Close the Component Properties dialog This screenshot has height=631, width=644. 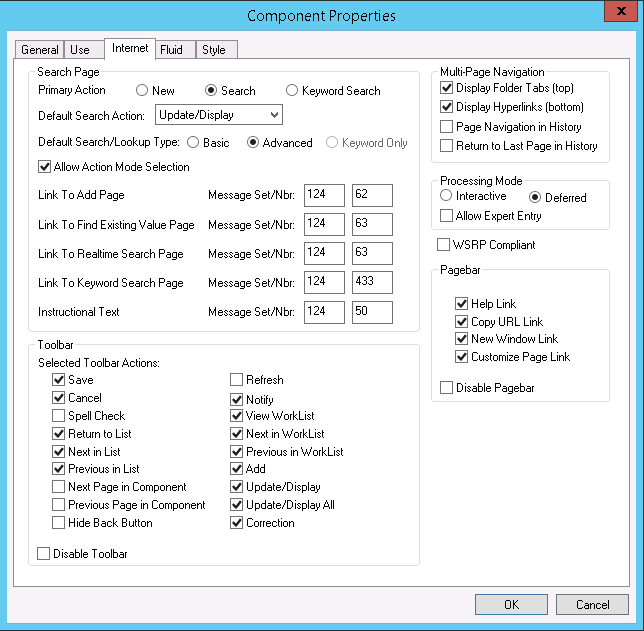click(x=621, y=11)
